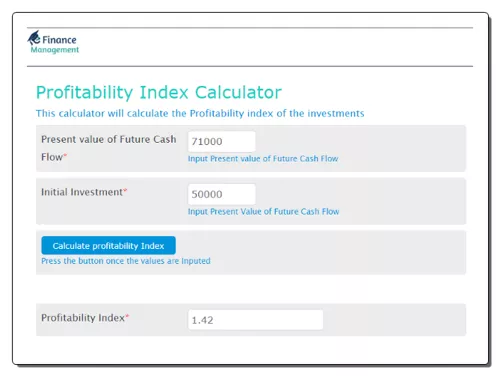Click the Finance Management logo text
The width and height of the screenshot is (500, 376).
pyautogui.click(x=55, y=44)
